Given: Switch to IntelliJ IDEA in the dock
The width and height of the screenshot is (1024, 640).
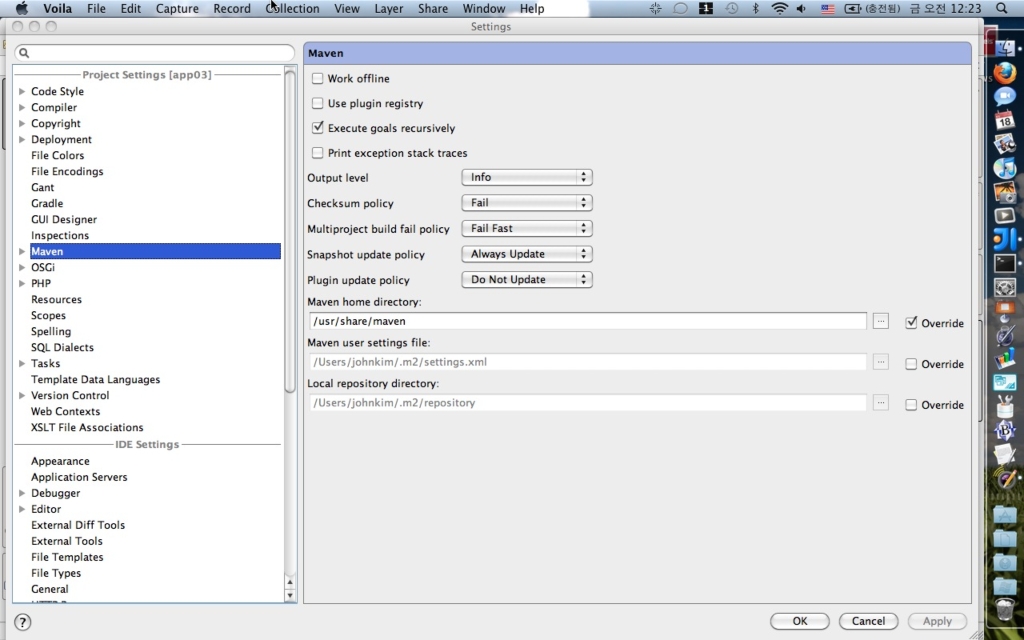Looking at the screenshot, I should (1005, 239).
